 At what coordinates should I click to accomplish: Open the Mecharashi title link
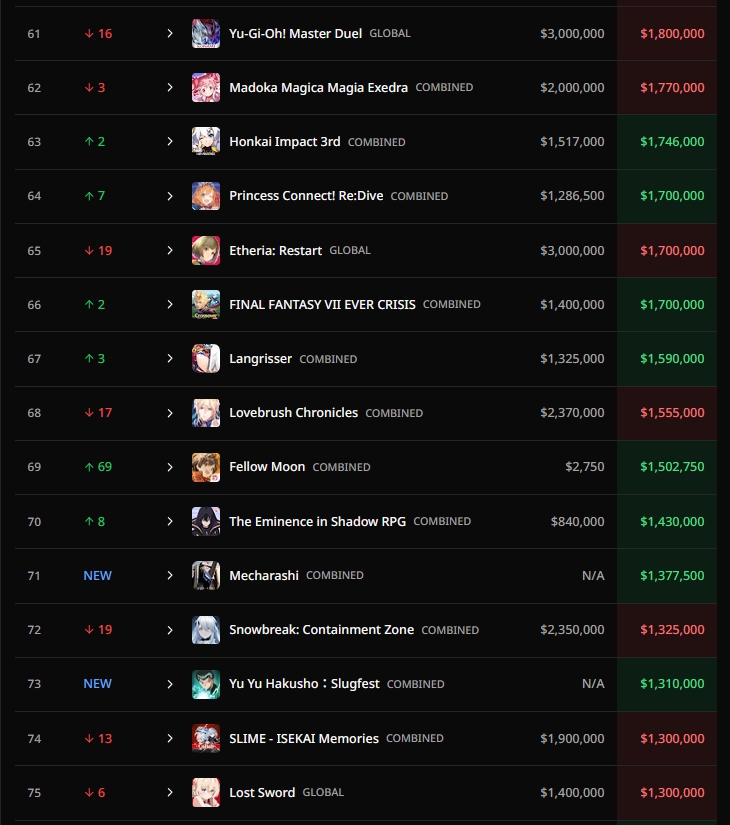[264, 576]
